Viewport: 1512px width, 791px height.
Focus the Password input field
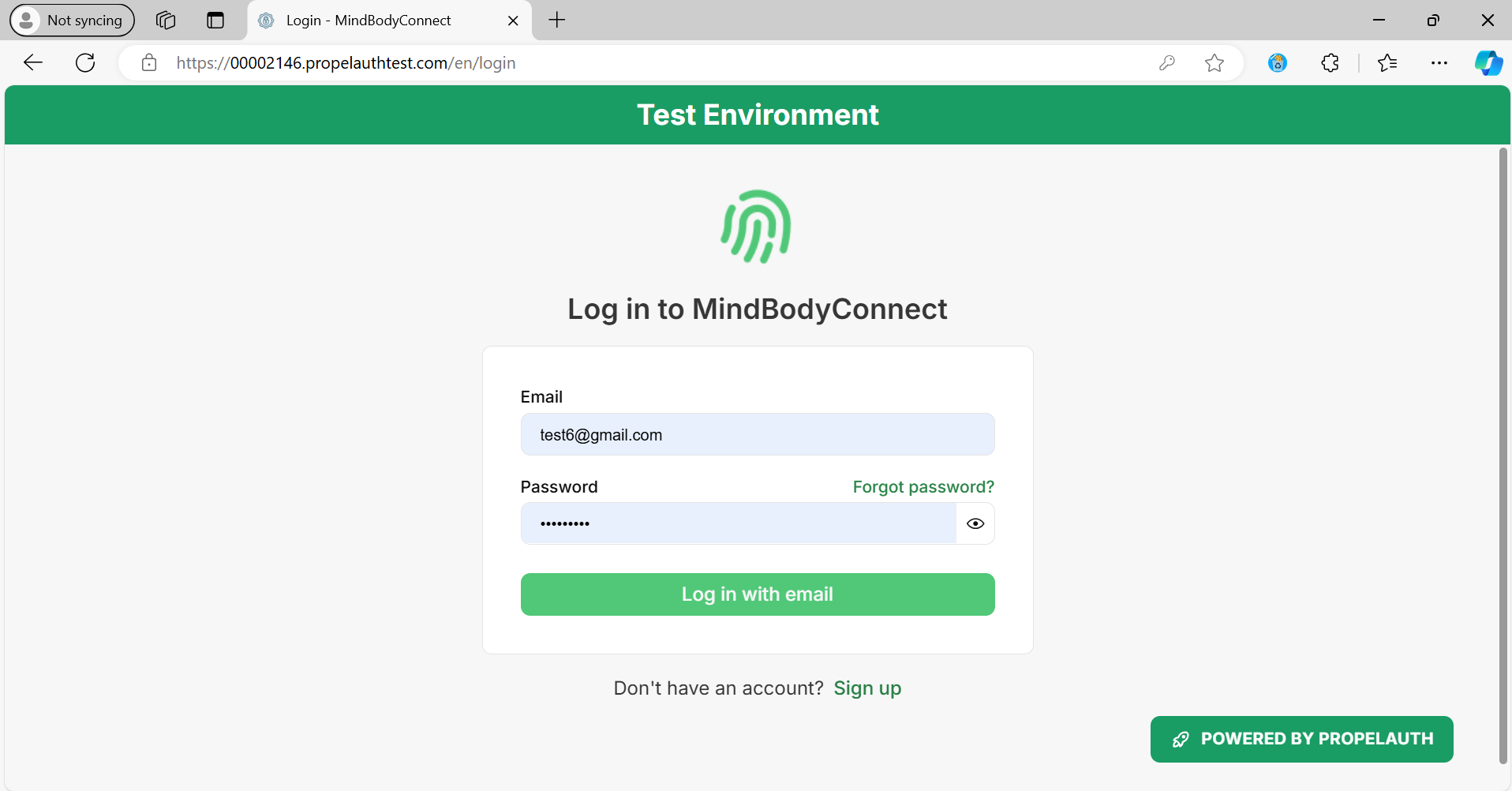pyautogui.click(x=739, y=523)
